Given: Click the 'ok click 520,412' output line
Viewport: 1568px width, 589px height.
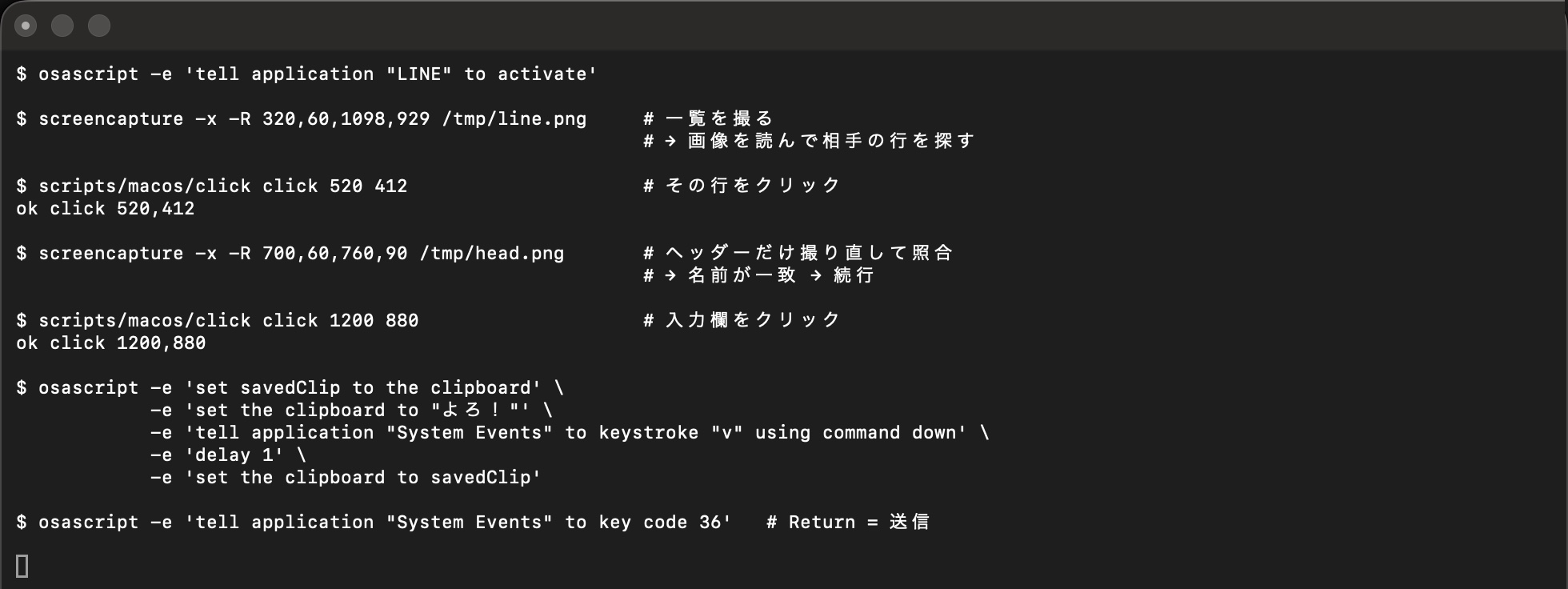Looking at the screenshot, I should tap(106, 208).
